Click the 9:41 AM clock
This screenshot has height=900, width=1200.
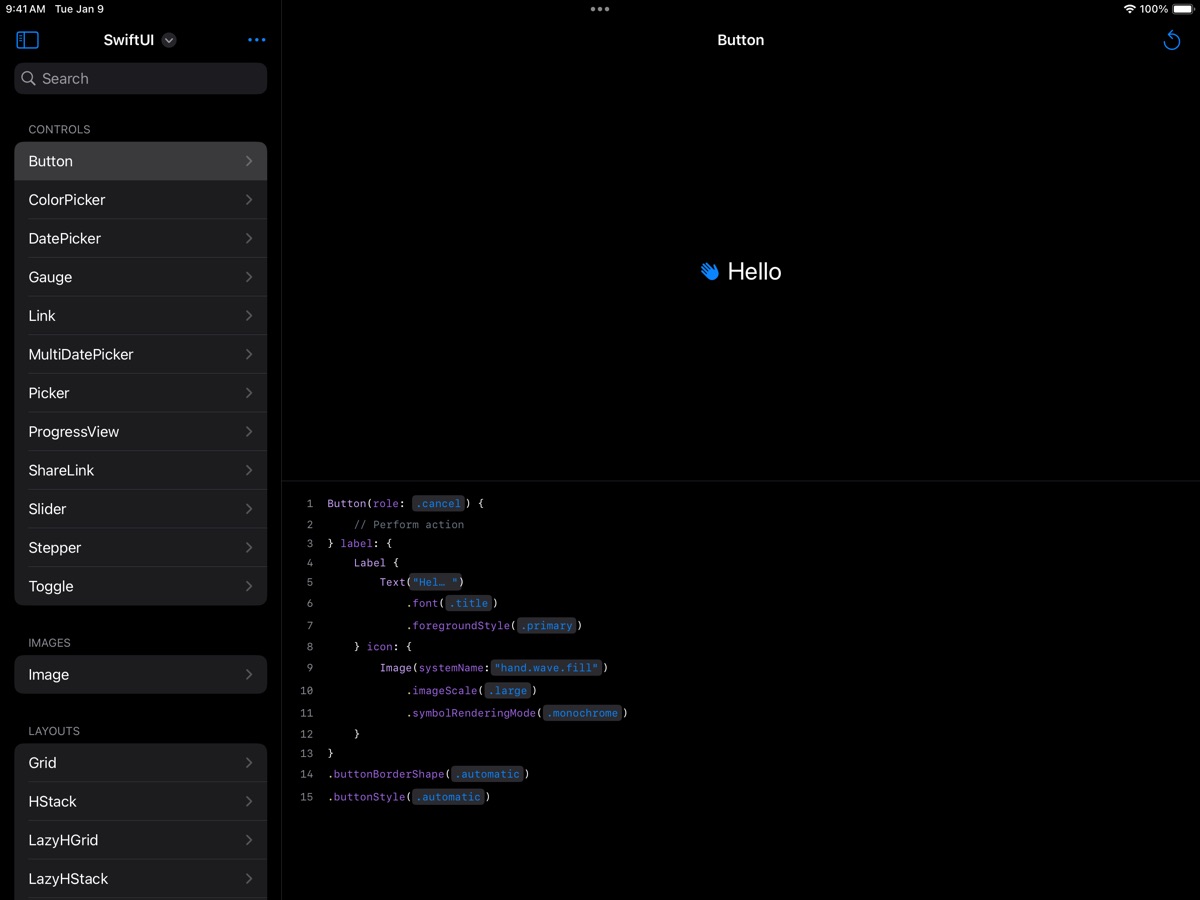pyautogui.click(x=25, y=9)
